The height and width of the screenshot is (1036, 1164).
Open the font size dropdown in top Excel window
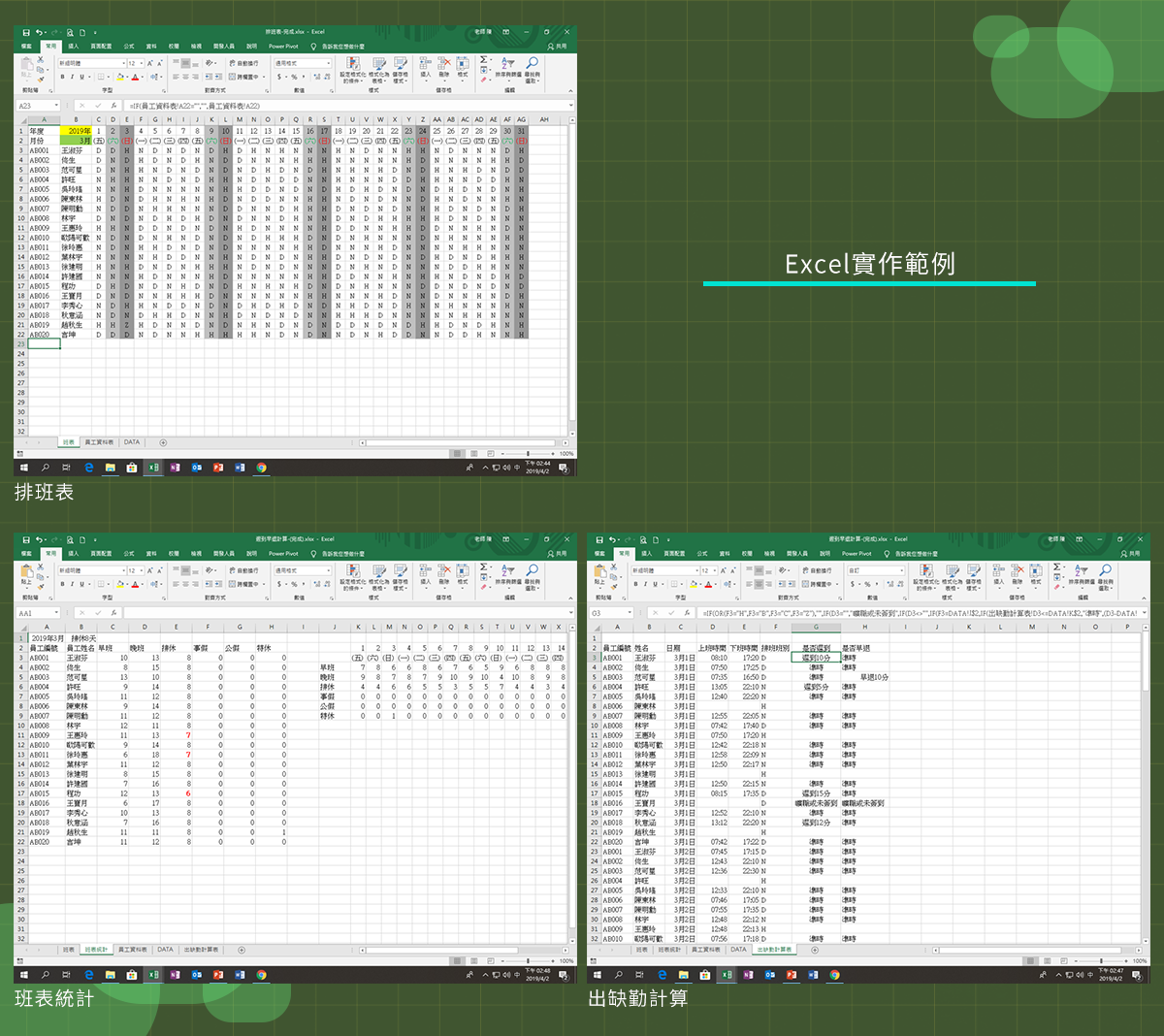click(x=141, y=64)
